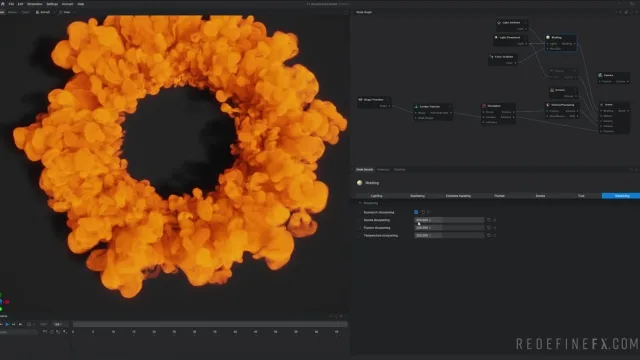The image size is (640, 360).
Task: Open the Default layout dropdown
Action: click(x=44, y=12)
